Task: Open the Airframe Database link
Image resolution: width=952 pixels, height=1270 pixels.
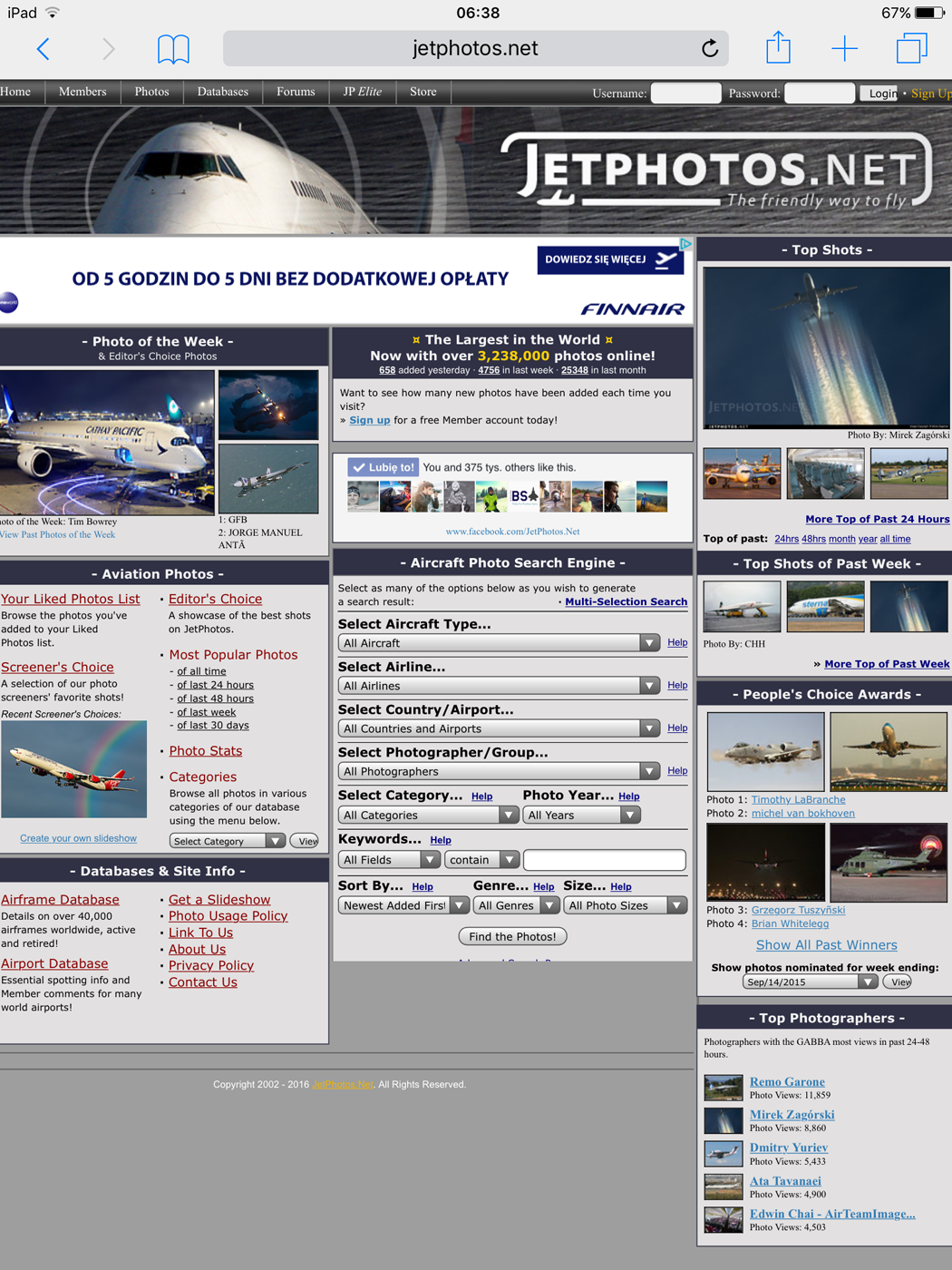Action: (60, 900)
